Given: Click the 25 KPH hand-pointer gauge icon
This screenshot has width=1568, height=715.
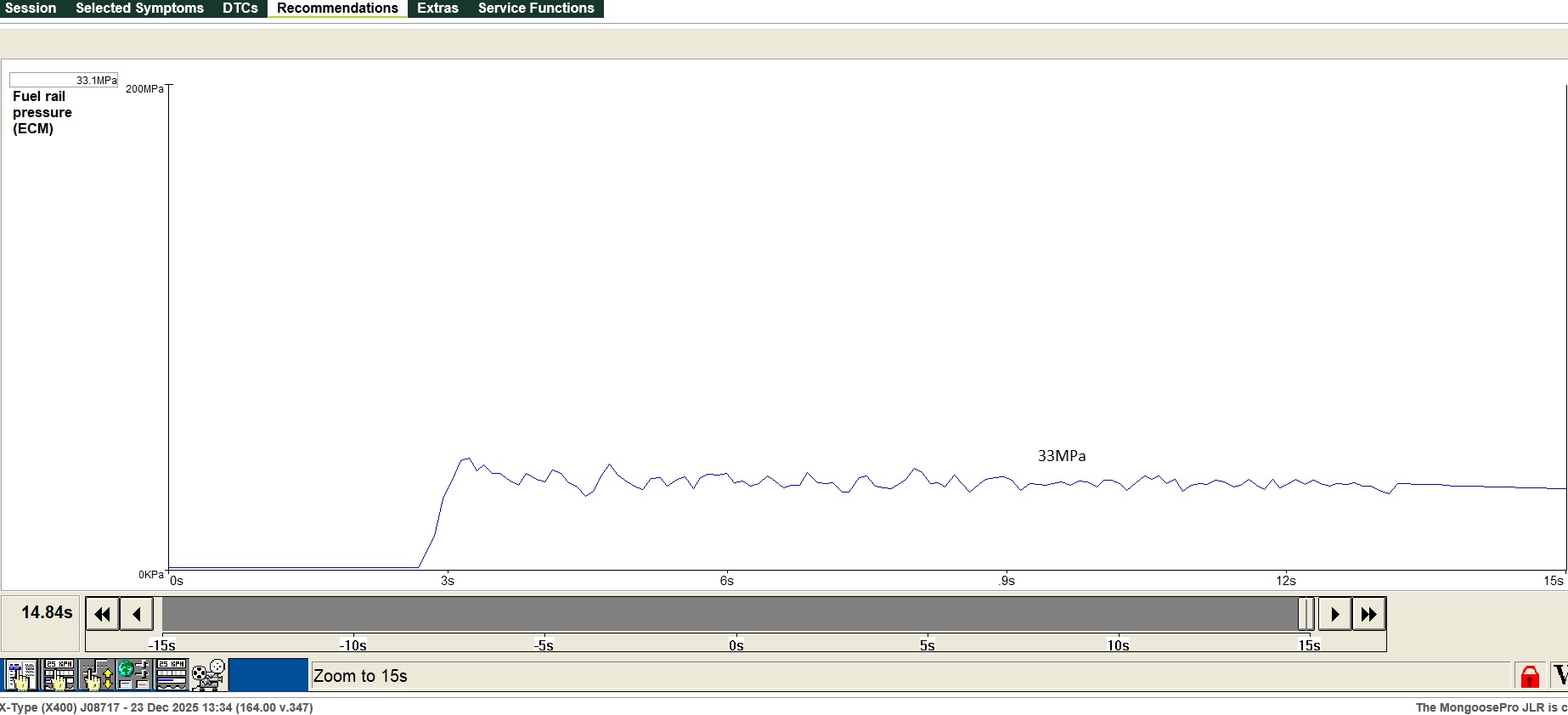Looking at the screenshot, I should (x=59, y=675).
